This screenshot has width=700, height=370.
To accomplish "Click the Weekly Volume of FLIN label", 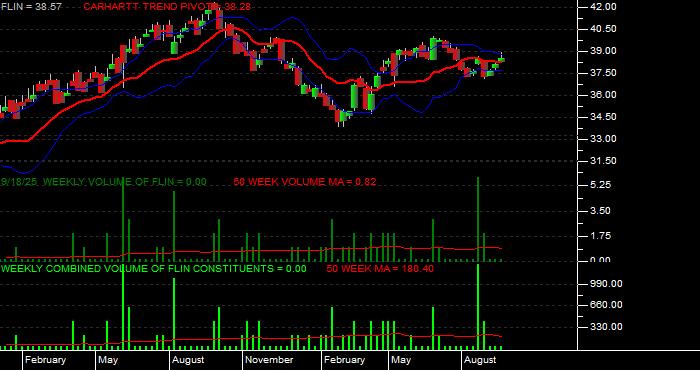I will tap(104, 182).
